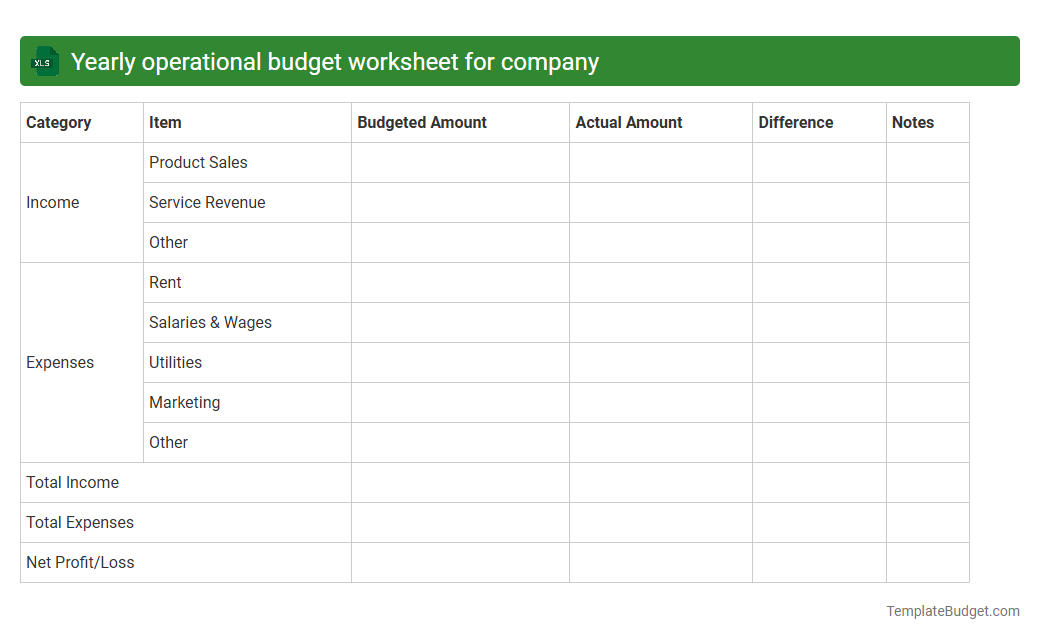This screenshot has height=640, width=1040.
Task: Select the Income category cell
Action: pyautogui.click(x=53, y=202)
